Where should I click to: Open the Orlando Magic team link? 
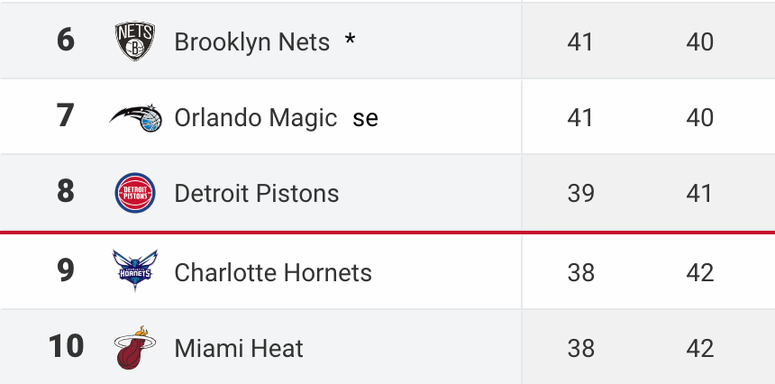point(256,118)
